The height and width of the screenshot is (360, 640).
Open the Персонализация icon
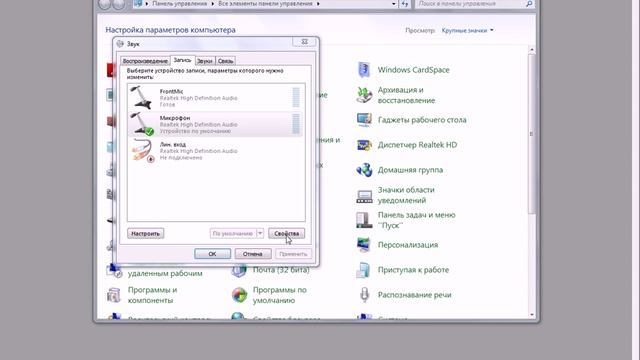tap(364, 245)
